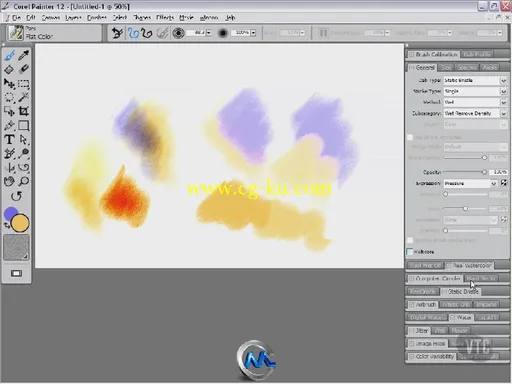Close the Computed Circular panel via its box
Image resolution: width=512 pixels, height=384 pixels.
[412, 279]
